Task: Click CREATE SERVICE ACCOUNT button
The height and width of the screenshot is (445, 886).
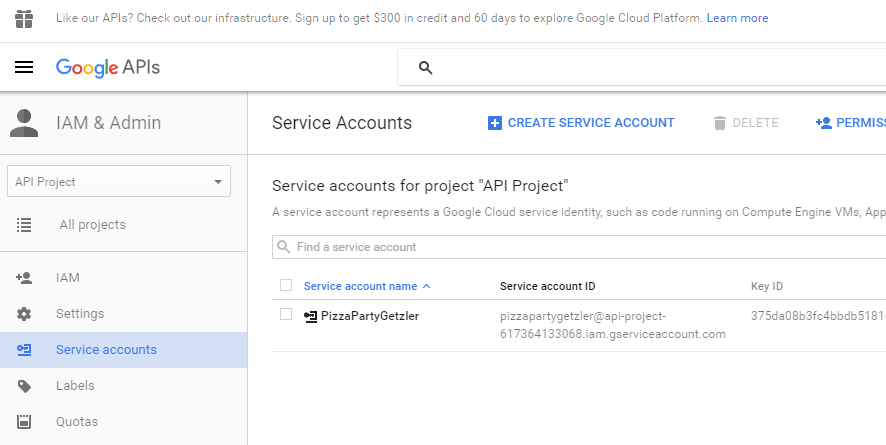Action: [x=581, y=123]
